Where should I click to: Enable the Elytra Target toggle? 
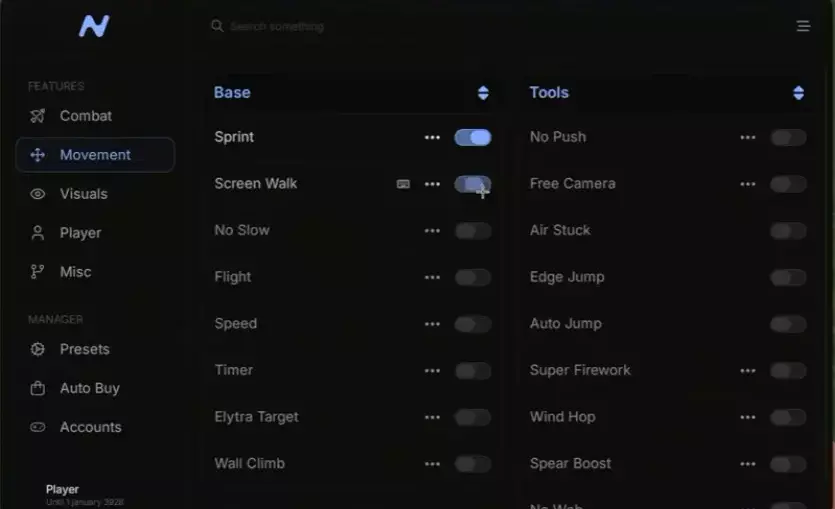point(472,417)
